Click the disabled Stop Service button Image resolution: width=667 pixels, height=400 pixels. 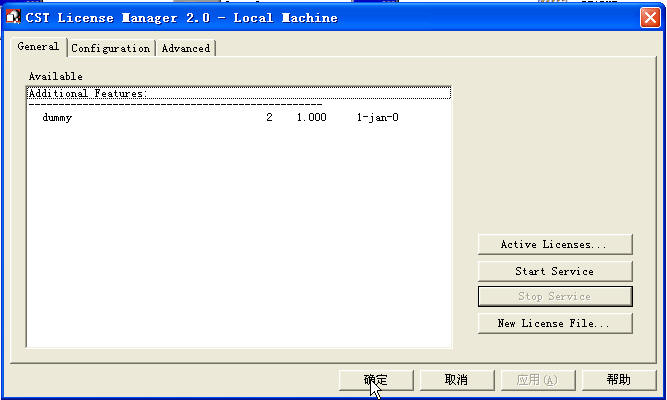[x=555, y=296]
